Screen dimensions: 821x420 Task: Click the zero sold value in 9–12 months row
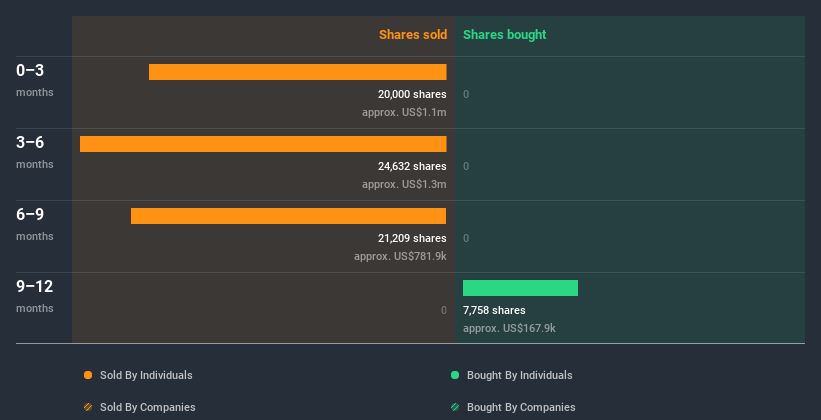point(443,311)
